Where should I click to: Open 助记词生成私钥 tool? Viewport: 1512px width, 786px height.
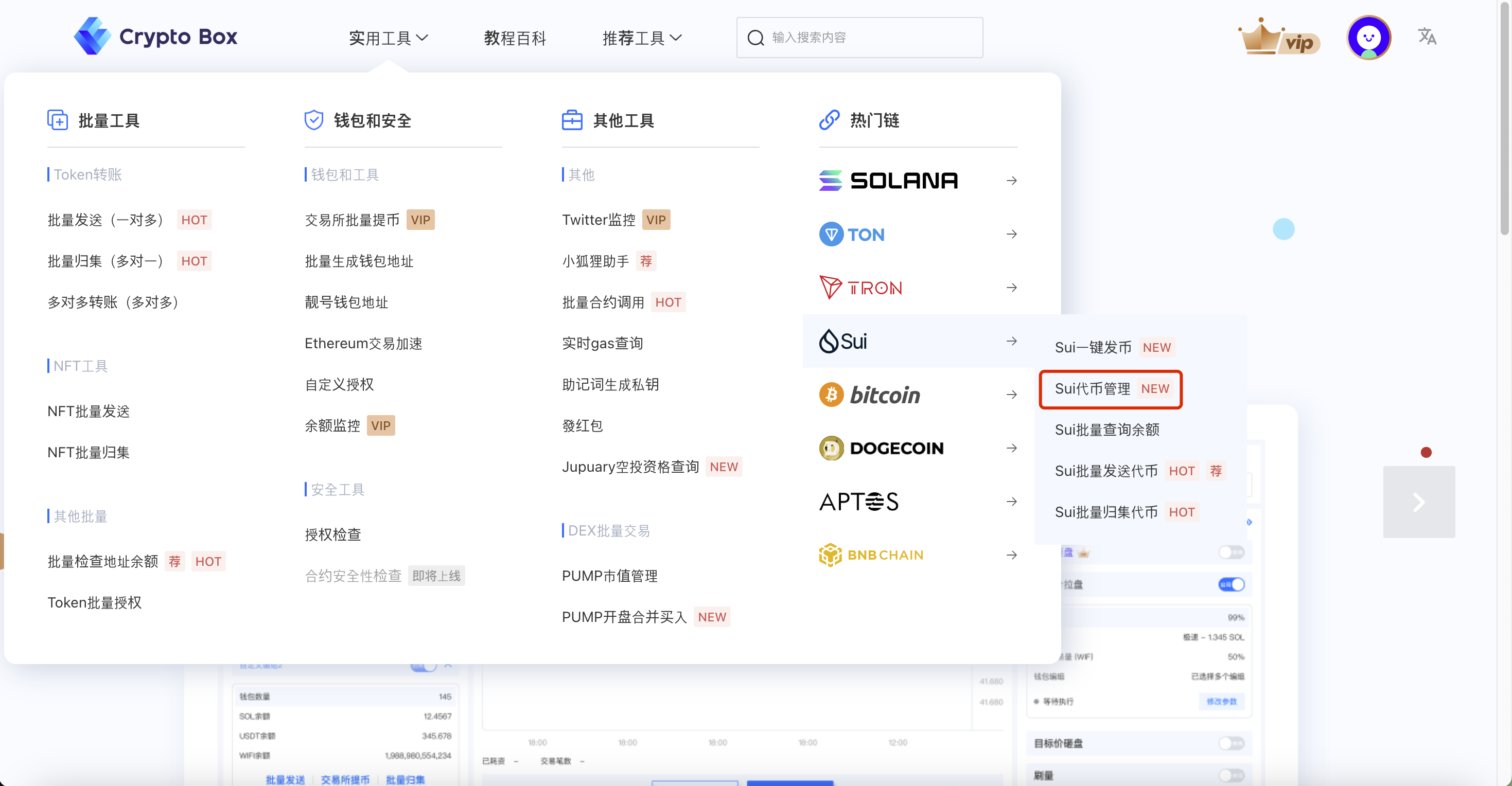[x=610, y=384]
